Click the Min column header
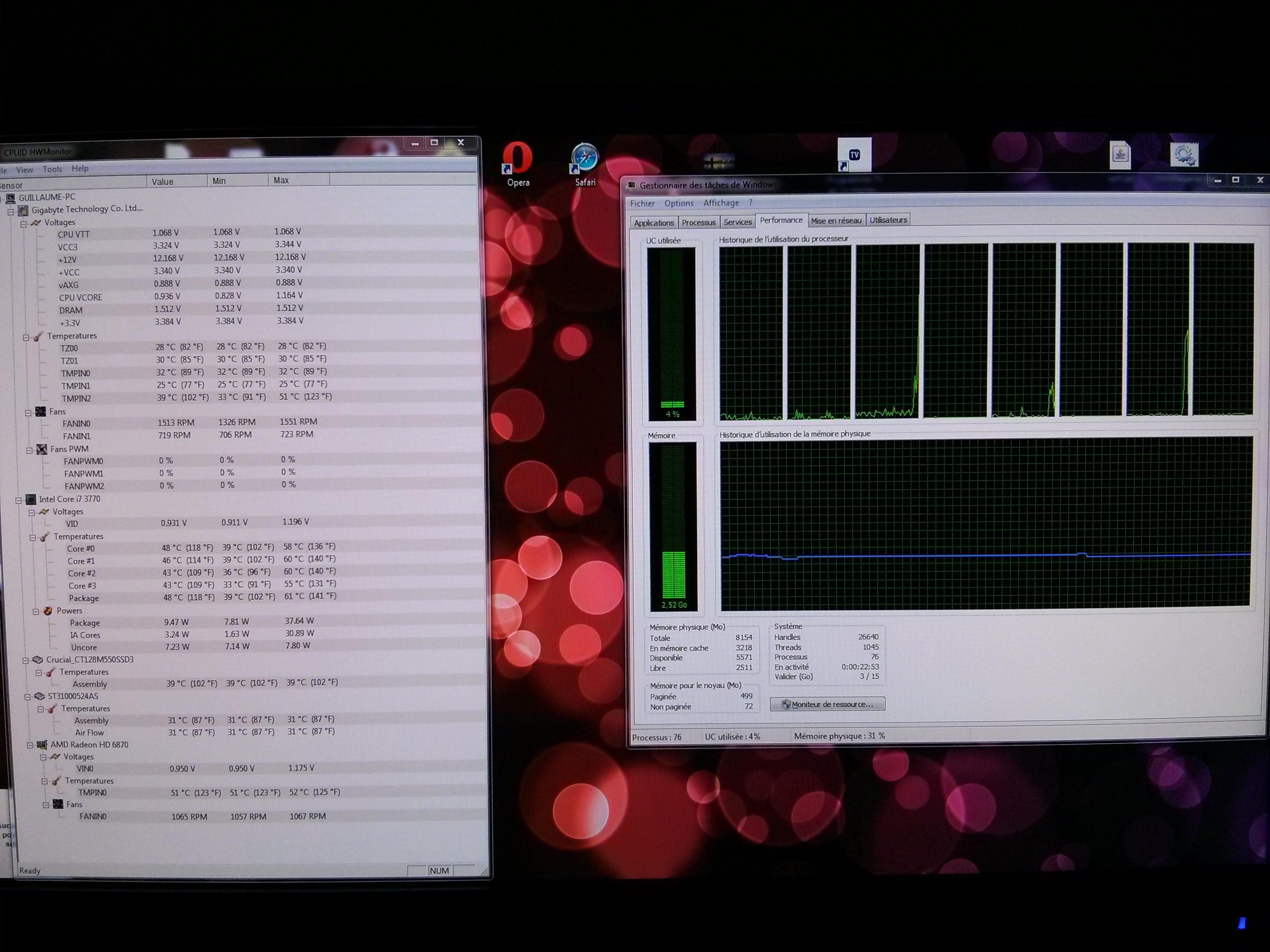 point(238,181)
